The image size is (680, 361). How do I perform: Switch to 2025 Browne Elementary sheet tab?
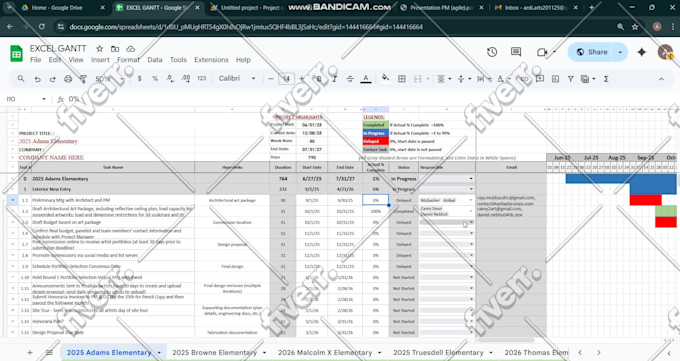[214, 352]
